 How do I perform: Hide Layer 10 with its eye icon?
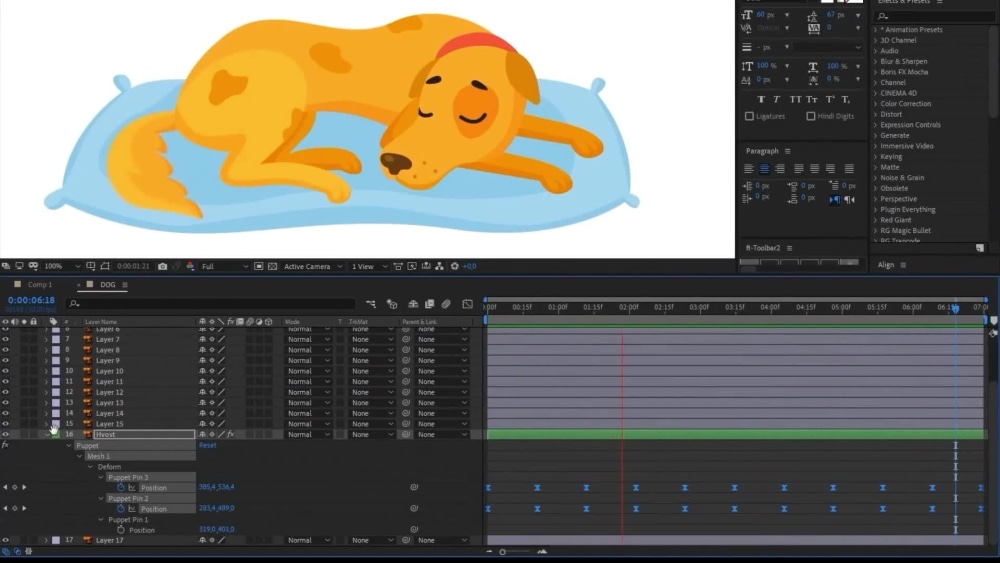(5, 371)
